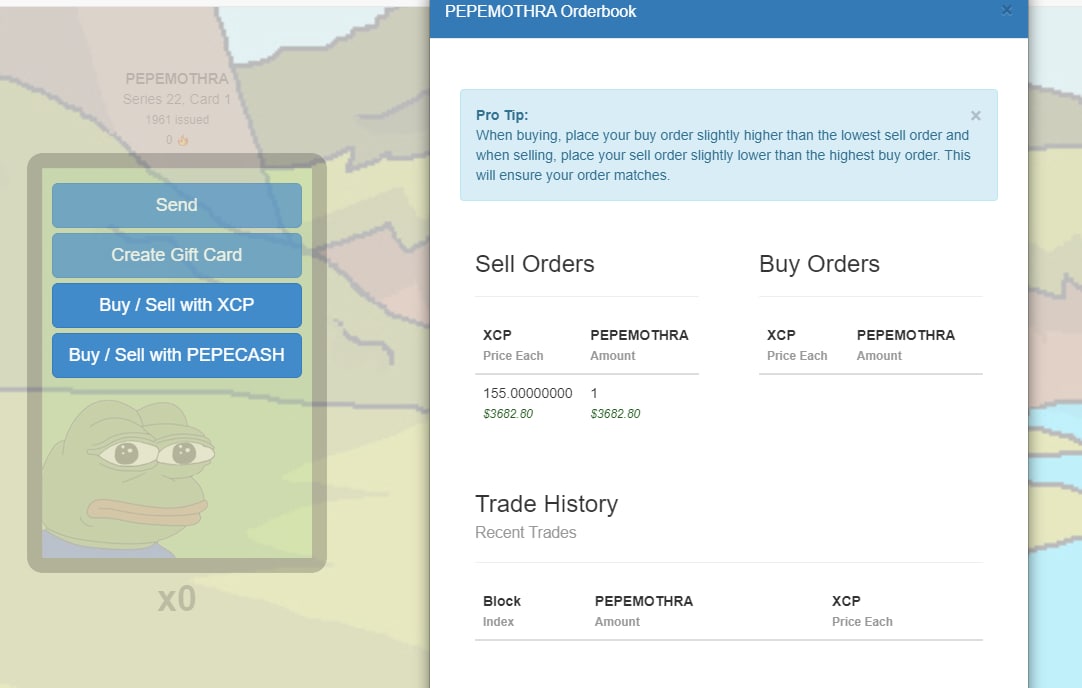Click the Recent Trades subtitle
This screenshot has width=1082, height=688.
[x=526, y=533]
